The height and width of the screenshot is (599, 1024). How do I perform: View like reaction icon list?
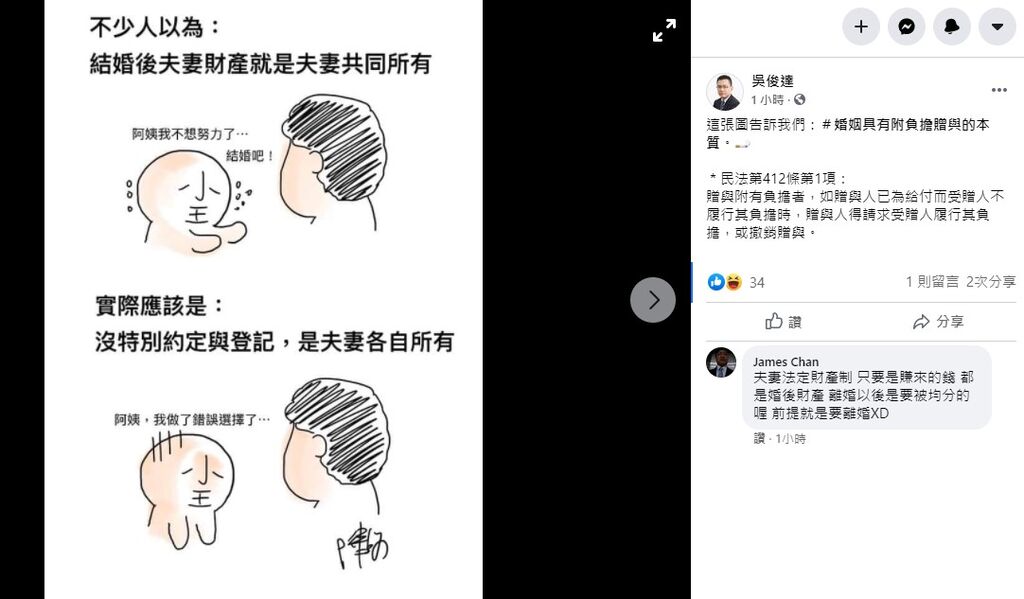click(x=716, y=282)
